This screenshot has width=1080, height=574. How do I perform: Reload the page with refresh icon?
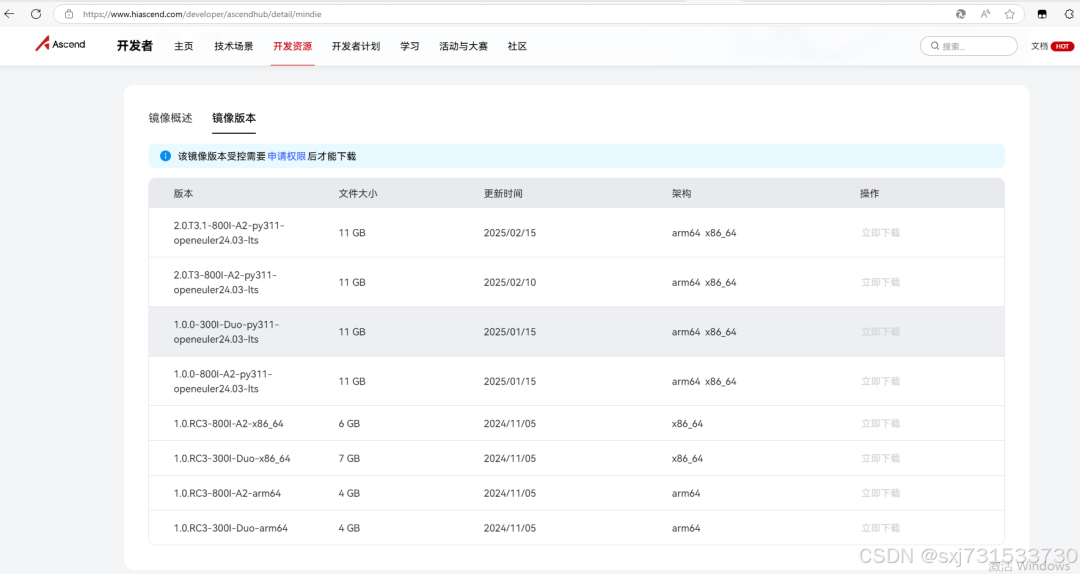(x=36, y=14)
